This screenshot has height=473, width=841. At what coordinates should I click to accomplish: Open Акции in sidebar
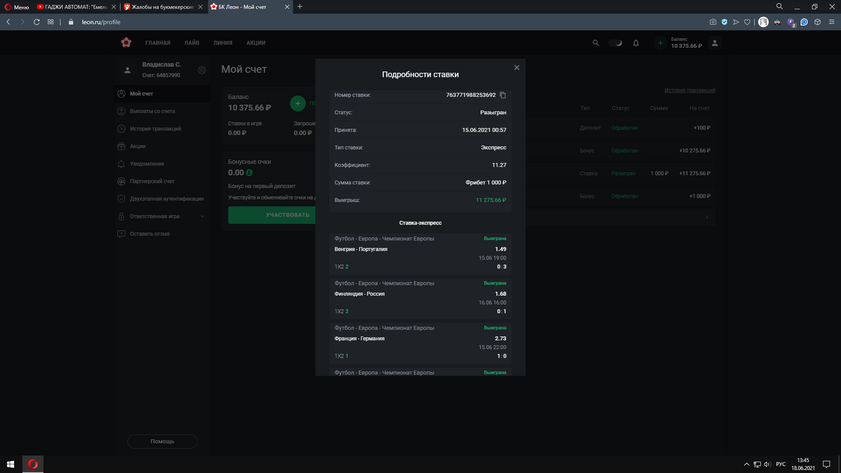coord(163,146)
